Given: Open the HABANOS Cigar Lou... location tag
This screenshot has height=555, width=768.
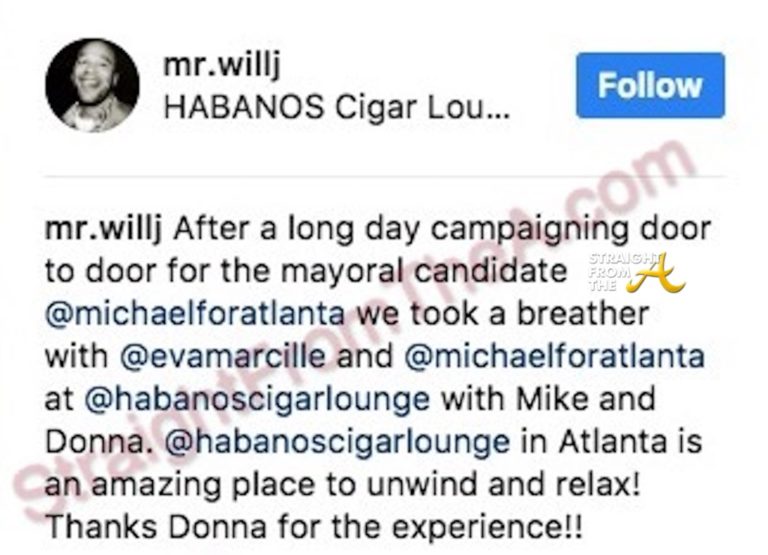Looking at the screenshot, I should [x=336, y=107].
